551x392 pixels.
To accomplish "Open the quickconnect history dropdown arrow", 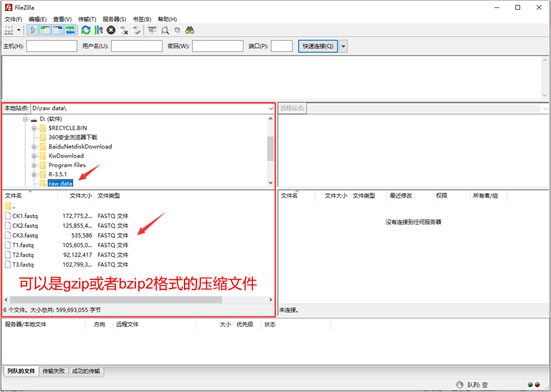I will [343, 46].
